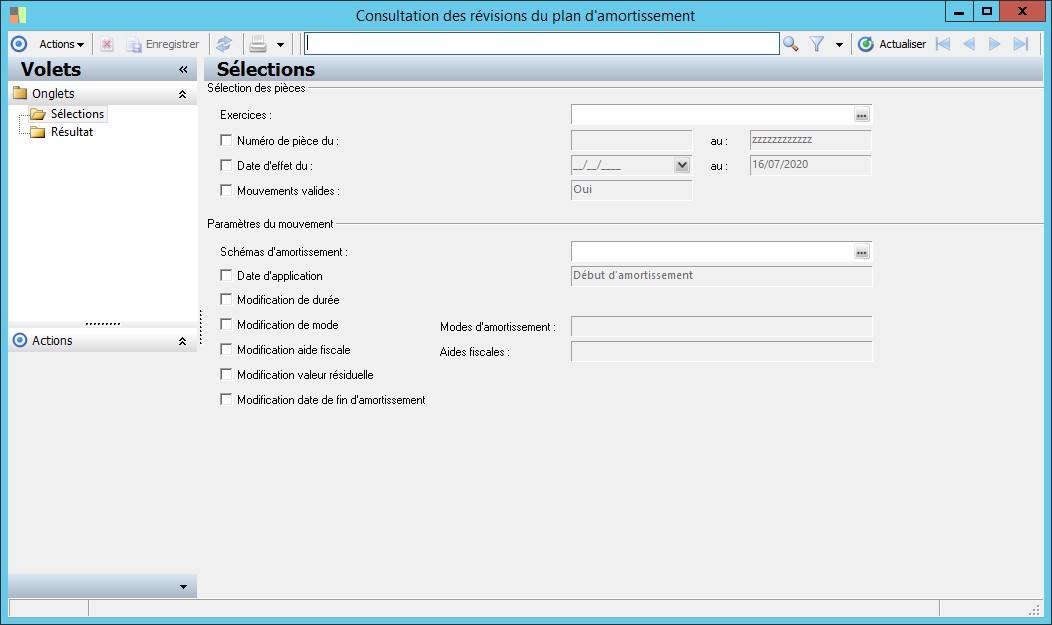1052x625 pixels.
Task: Enable Modification de durée checkbox
Action: pos(226,300)
